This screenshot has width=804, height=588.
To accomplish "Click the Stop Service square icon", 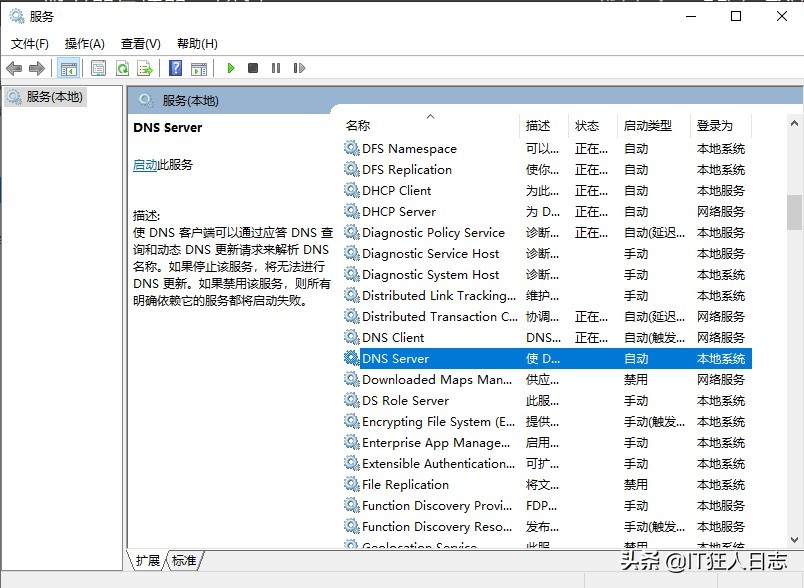I will 253,68.
